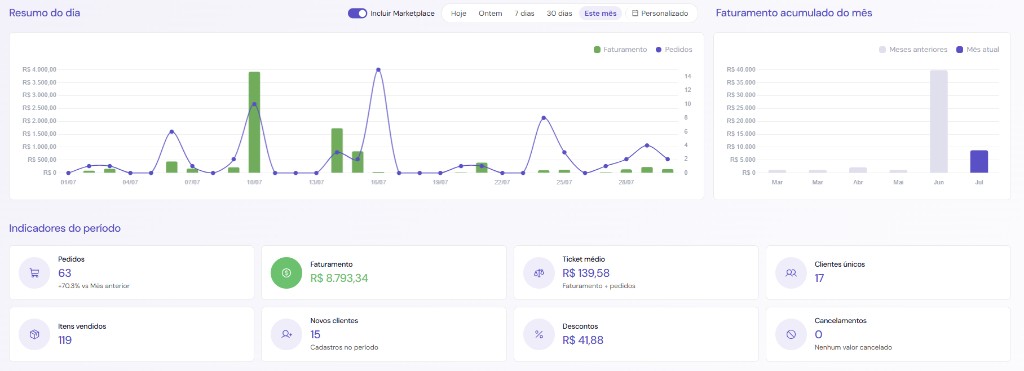Click the Resumo do dia heading
The height and width of the screenshot is (371, 1024).
45,12
